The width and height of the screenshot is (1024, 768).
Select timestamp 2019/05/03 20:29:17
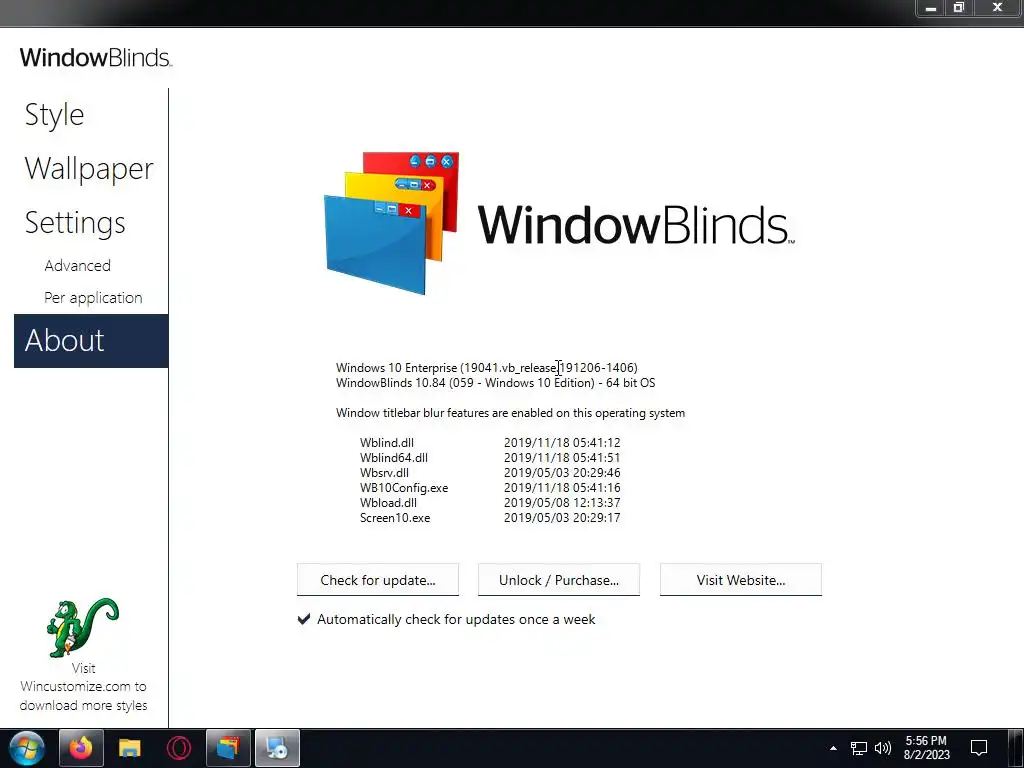562,518
